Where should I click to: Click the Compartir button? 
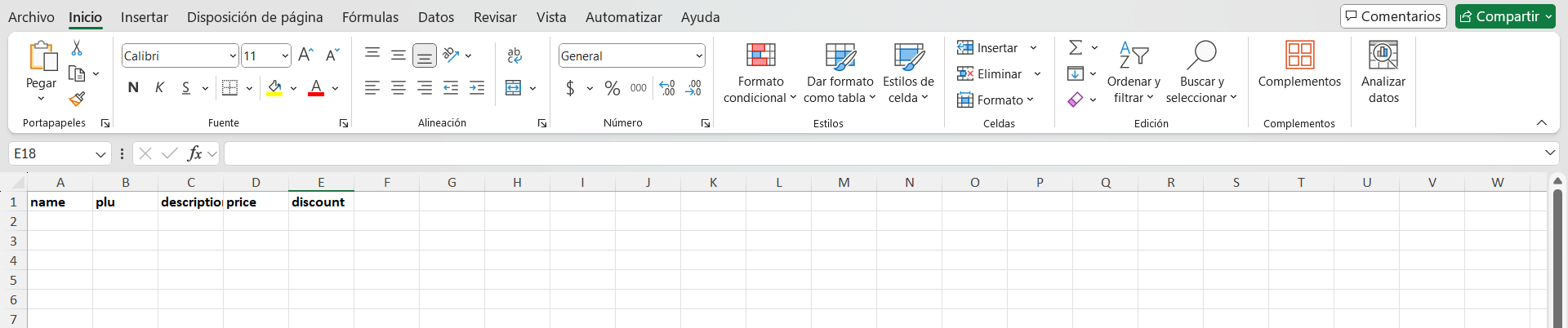click(x=1499, y=16)
